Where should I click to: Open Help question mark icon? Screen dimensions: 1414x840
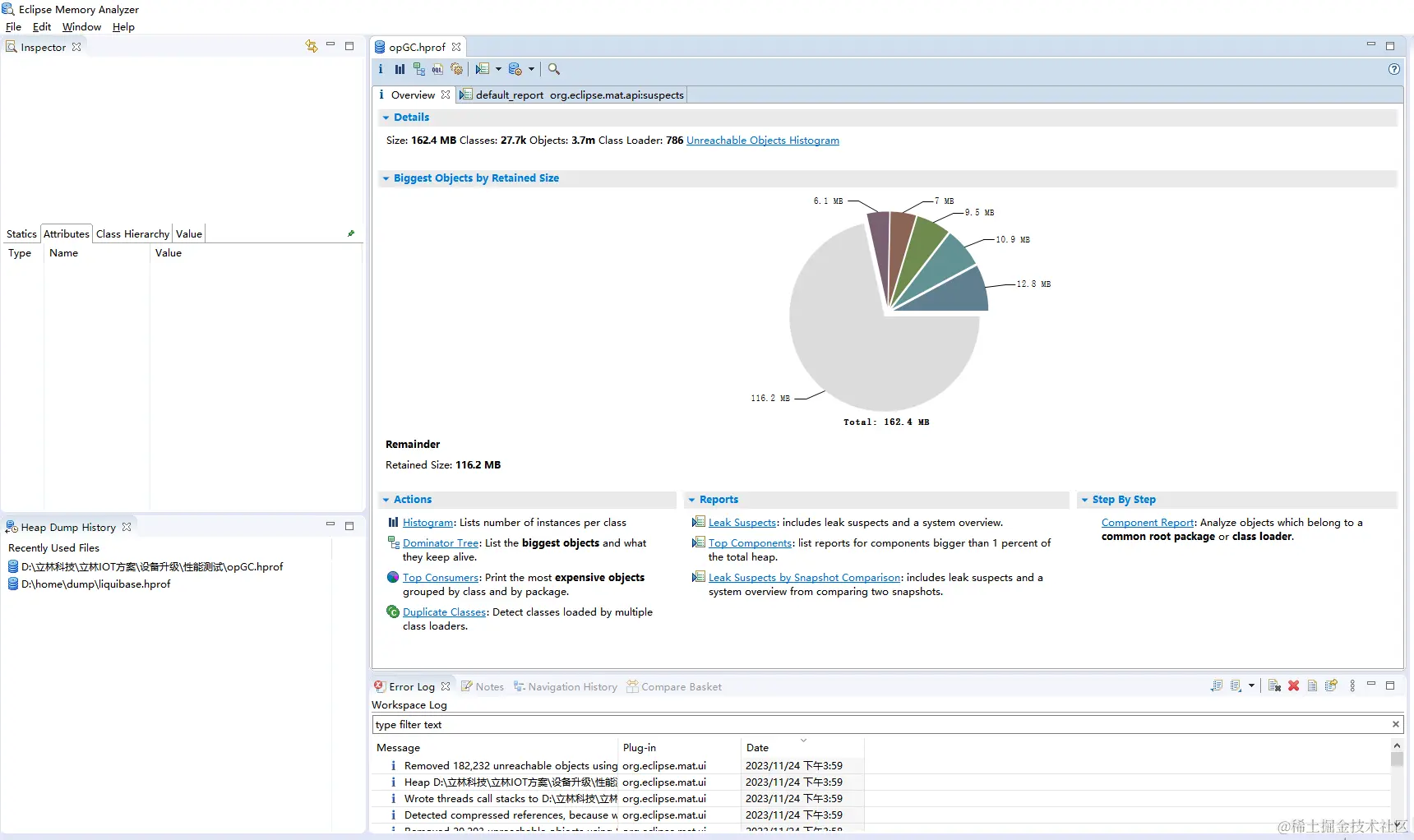coord(1394,69)
